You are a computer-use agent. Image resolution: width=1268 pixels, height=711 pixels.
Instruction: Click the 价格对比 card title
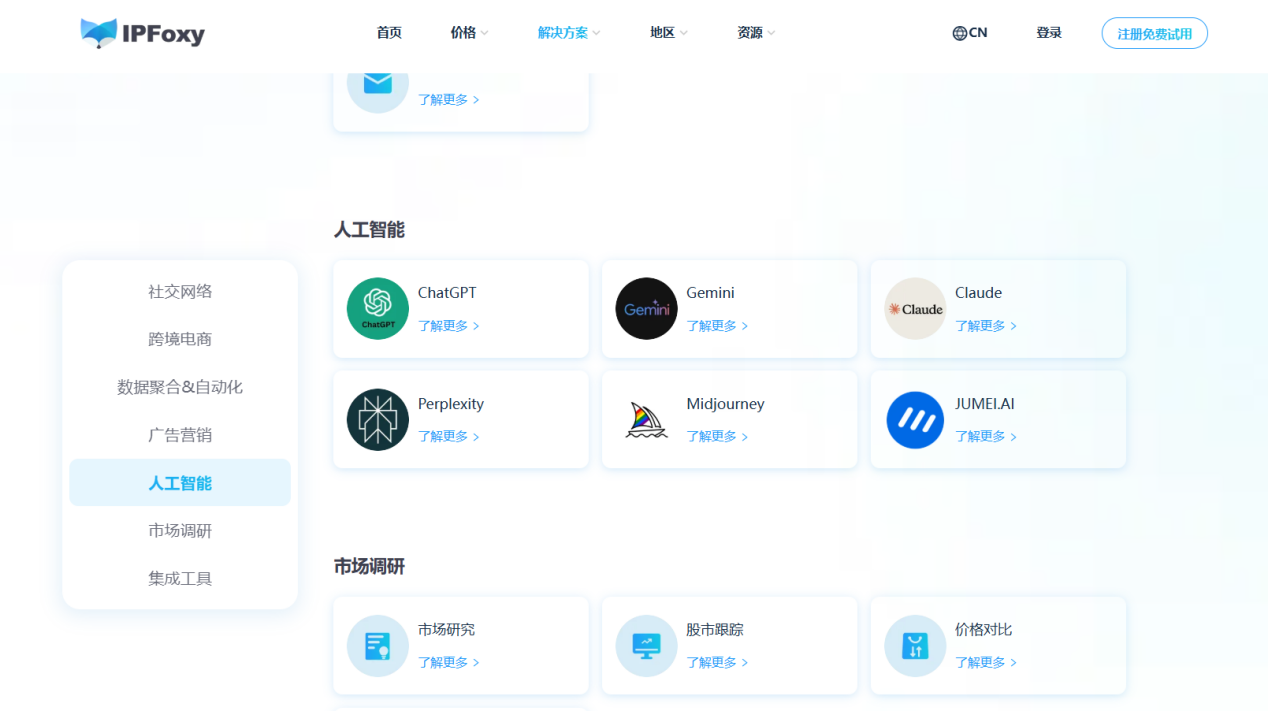pos(984,630)
